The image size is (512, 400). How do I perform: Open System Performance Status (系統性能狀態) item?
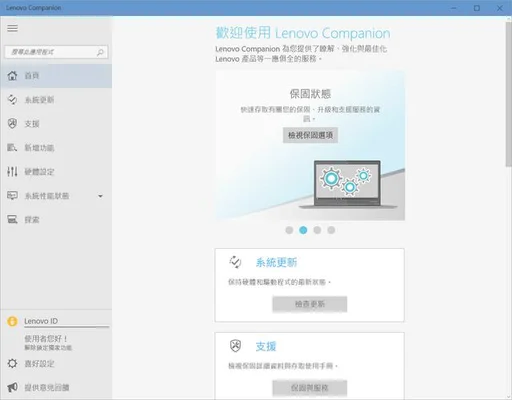click(x=56, y=196)
